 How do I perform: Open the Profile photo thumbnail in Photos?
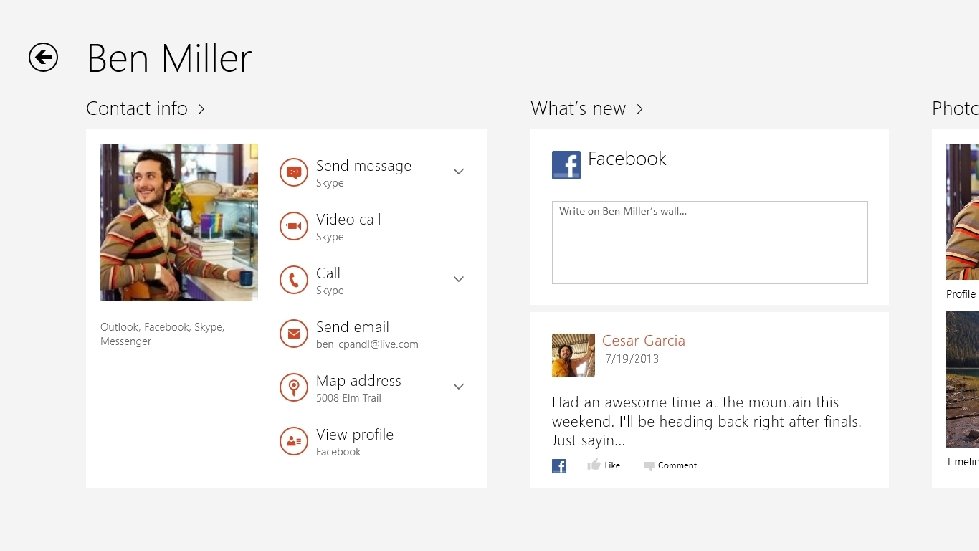point(962,212)
